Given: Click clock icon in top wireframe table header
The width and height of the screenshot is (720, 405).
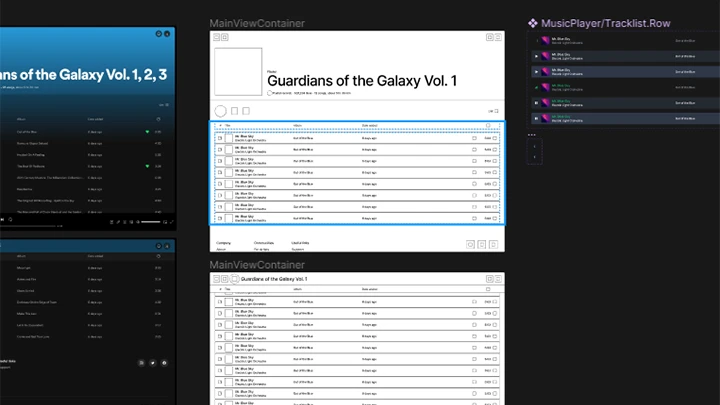Looking at the screenshot, I should click(x=488, y=125).
